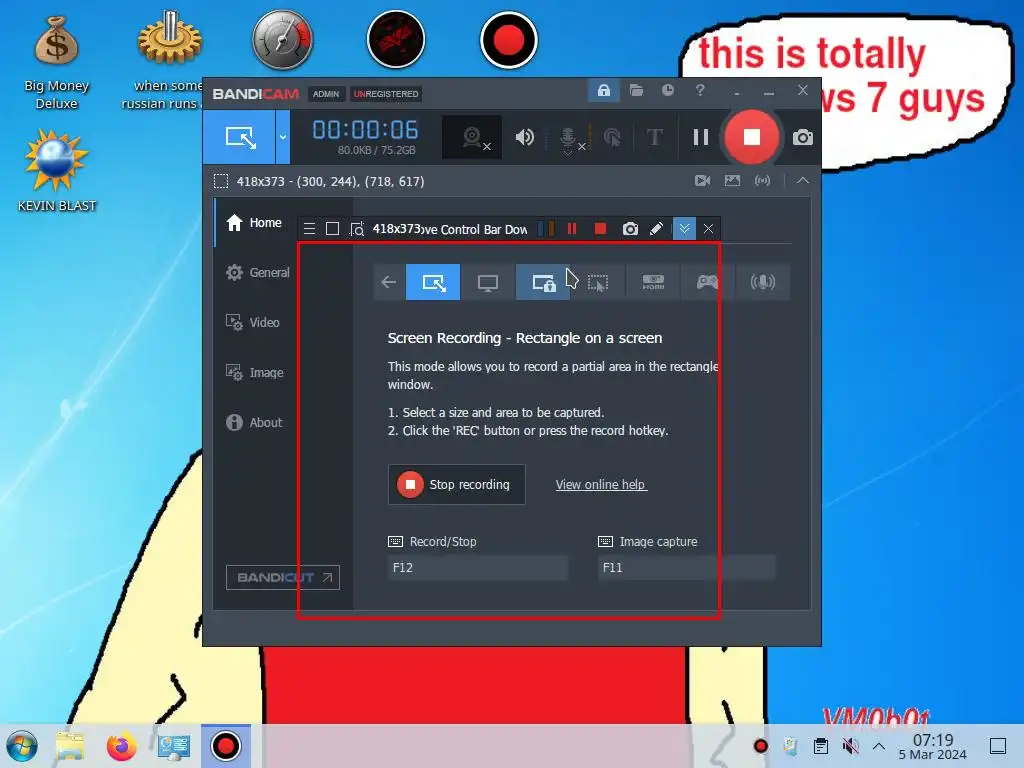
Task: Toggle the muted volume tray icon
Action: pyautogui.click(x=850, y=746)
